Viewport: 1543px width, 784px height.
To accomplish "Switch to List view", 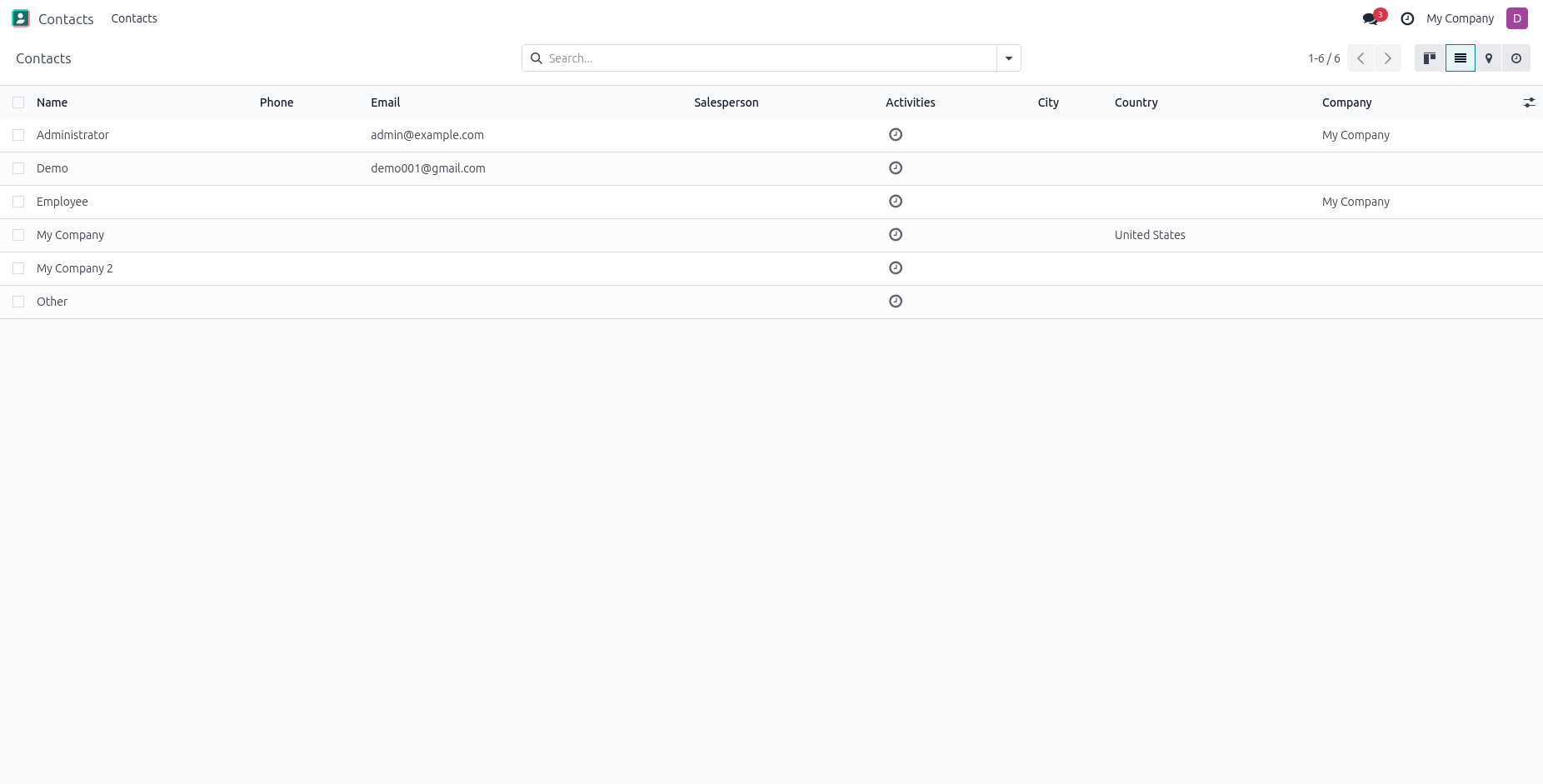I will pyautogui.click(x=1460, y=58).
